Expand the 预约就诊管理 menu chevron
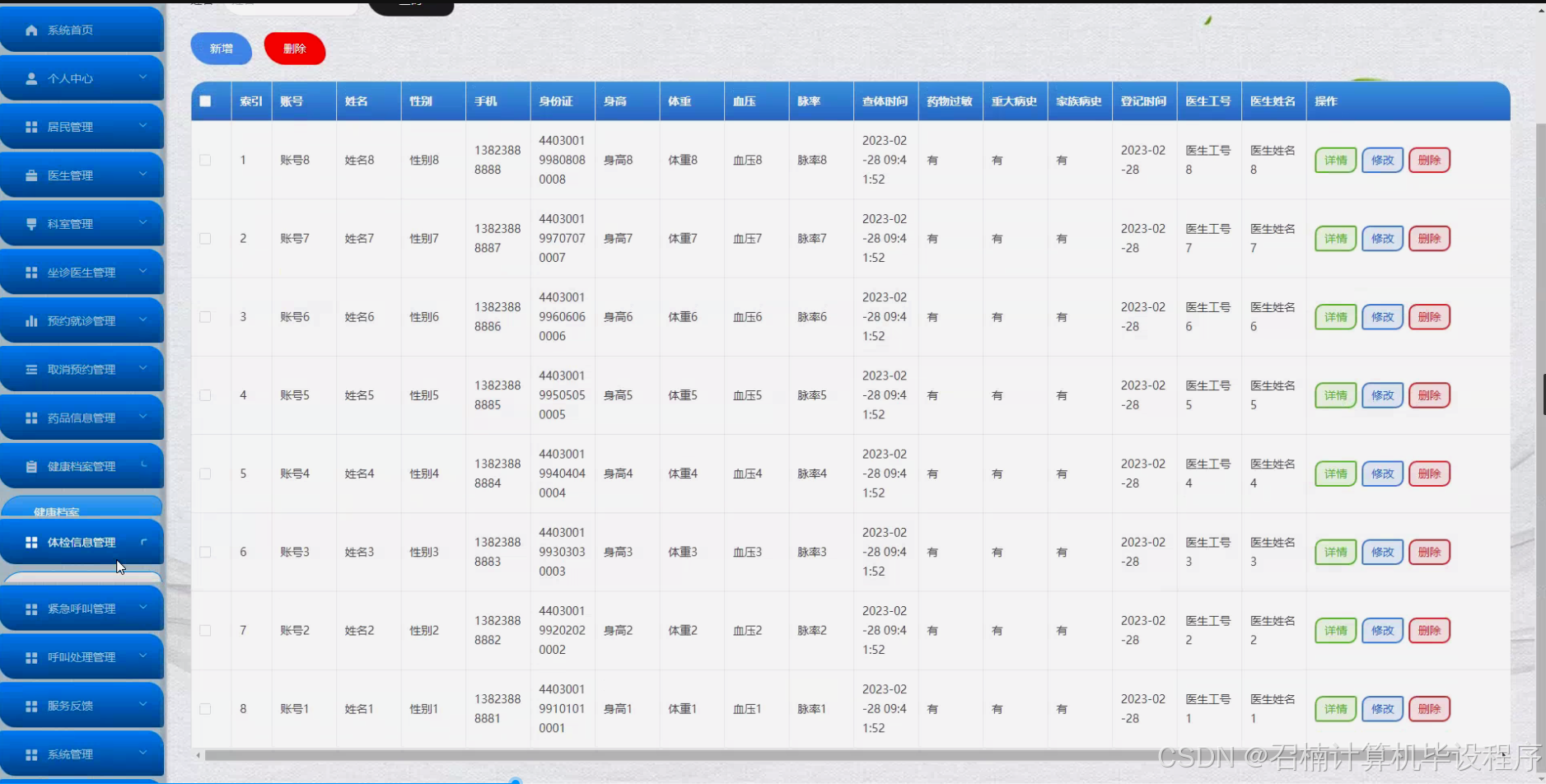Screen dimensions: 1546x784 [143, 320]
